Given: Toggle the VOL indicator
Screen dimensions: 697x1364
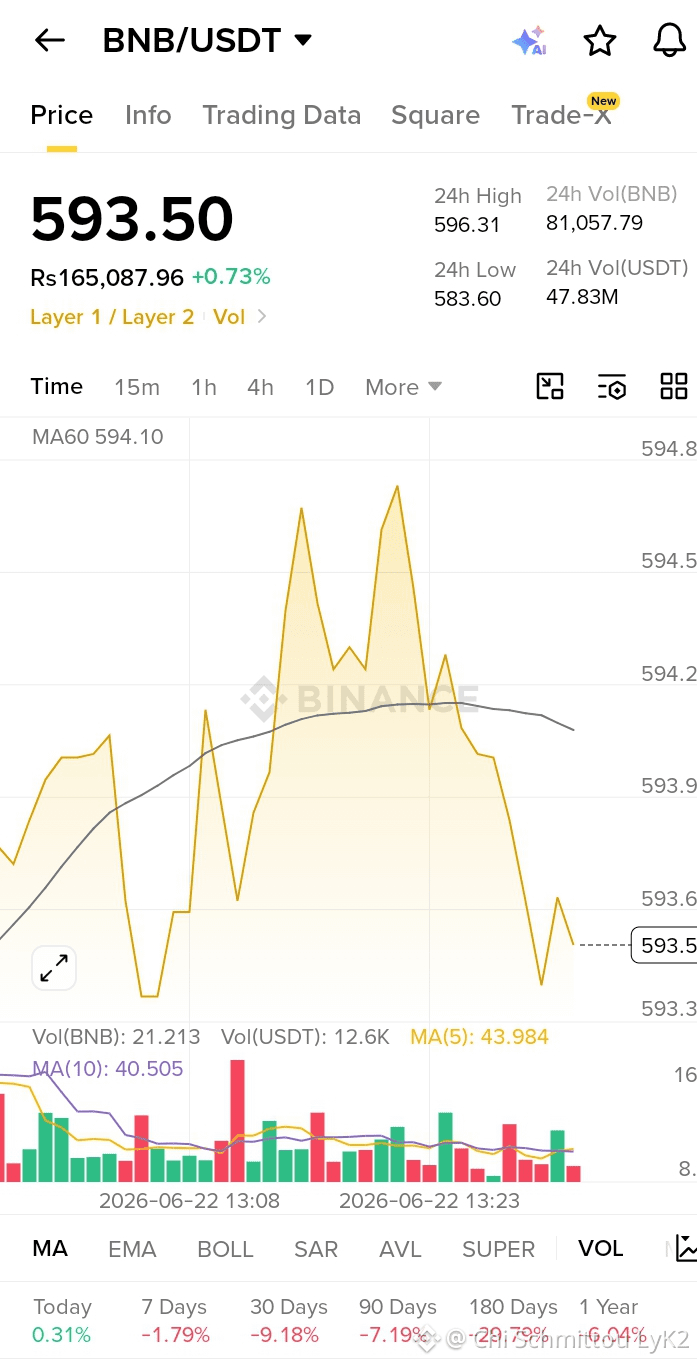Looking at the screenshot, I should coord(600,1248).
